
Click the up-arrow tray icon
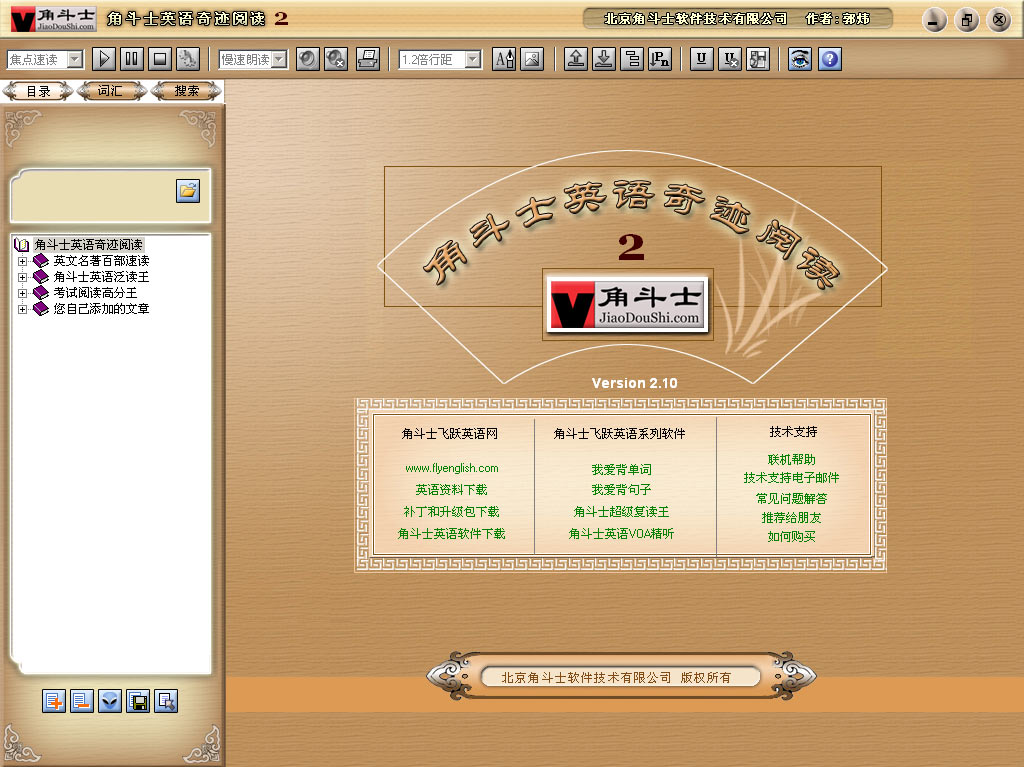tap(576, 59)
